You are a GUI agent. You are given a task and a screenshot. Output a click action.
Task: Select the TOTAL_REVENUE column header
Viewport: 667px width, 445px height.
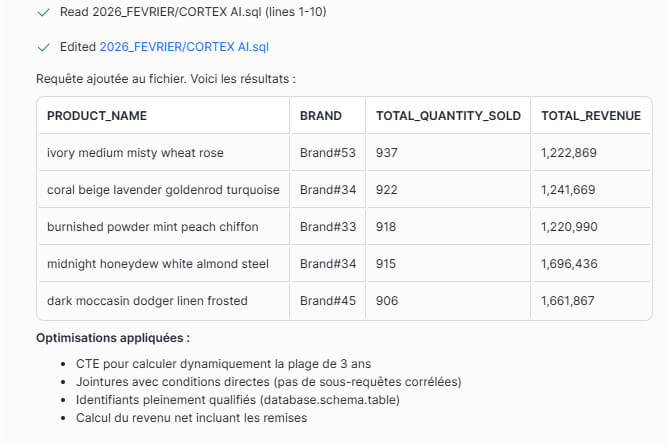coord(590,116)
